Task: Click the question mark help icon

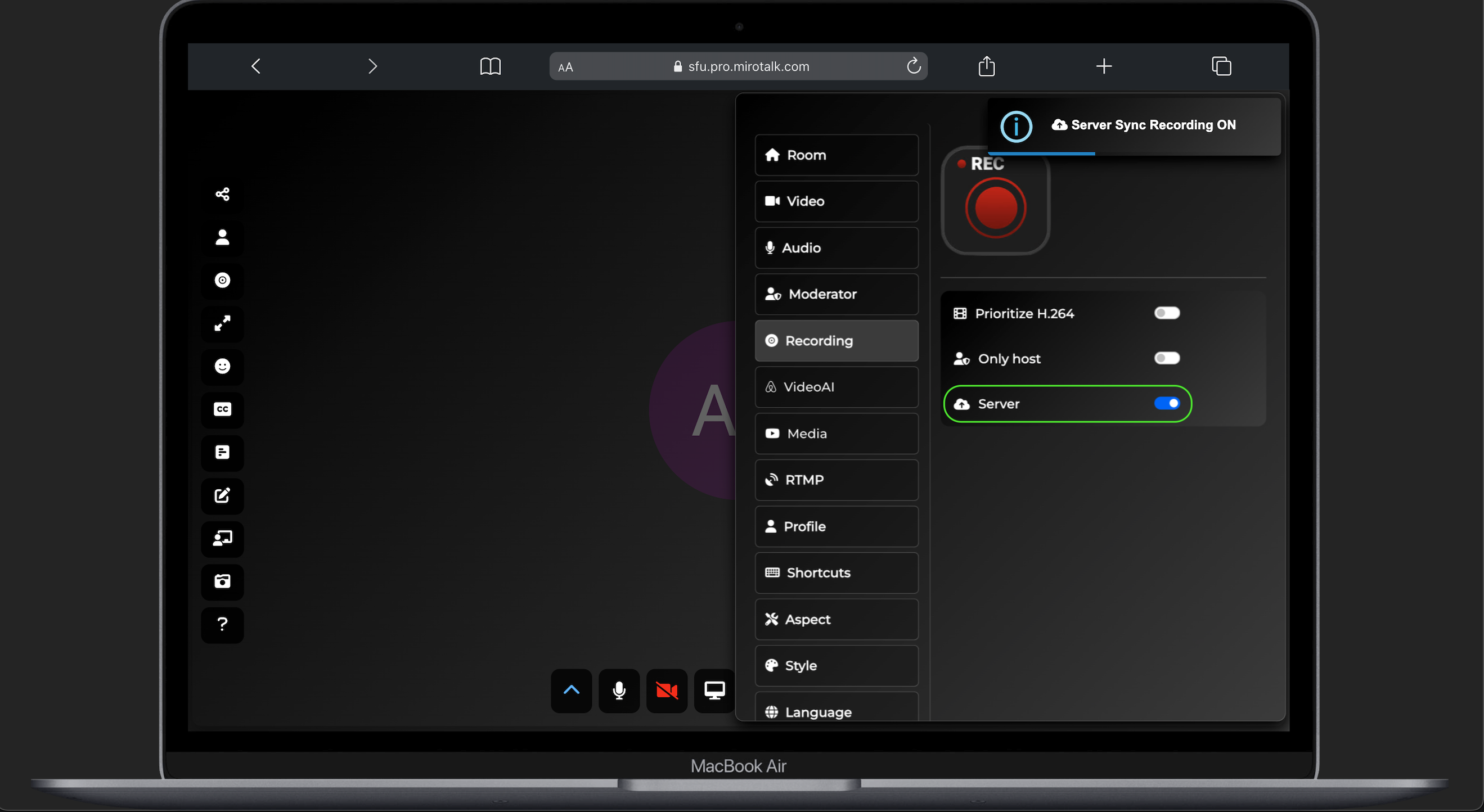Action: (222, 624)
